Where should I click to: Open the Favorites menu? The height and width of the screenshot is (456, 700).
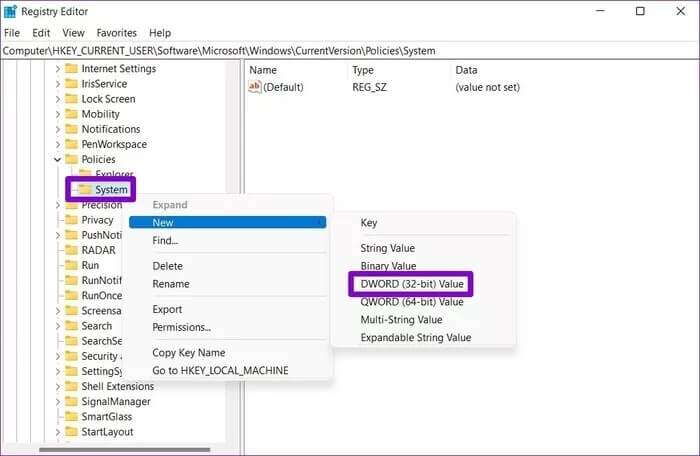point(116,32)
